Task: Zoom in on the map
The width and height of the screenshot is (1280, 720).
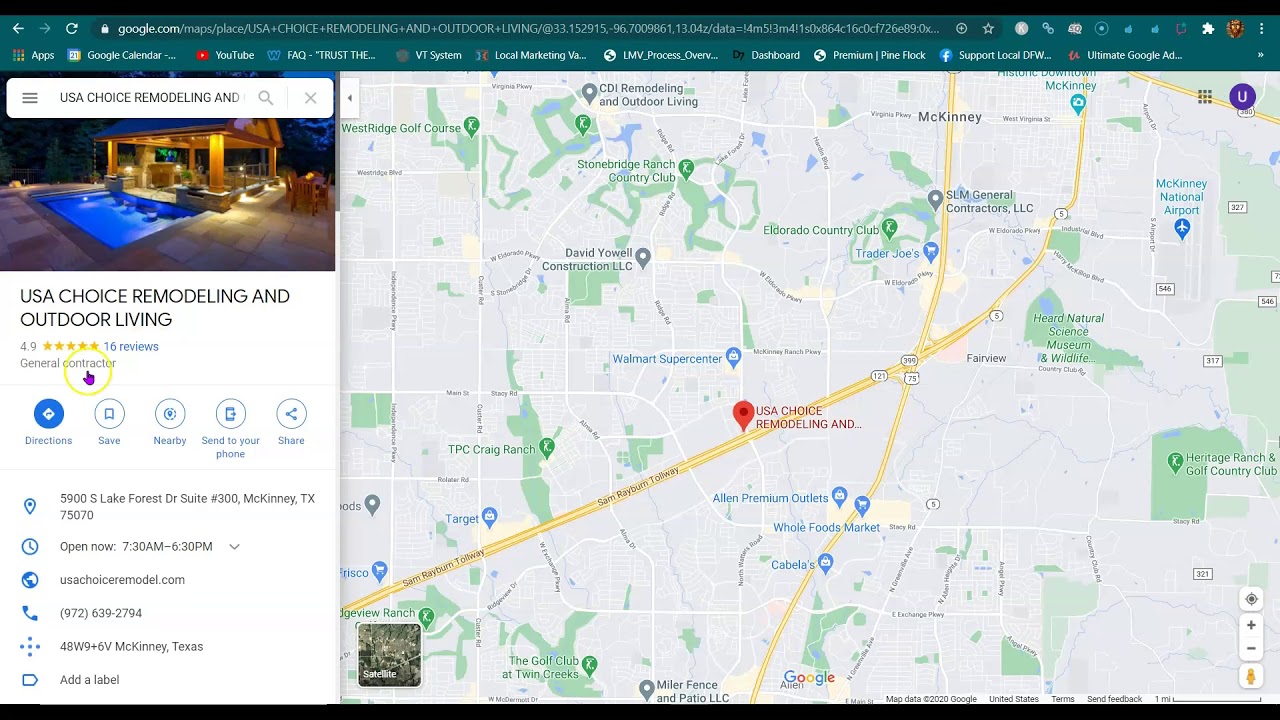Action: click(1251, 625)
